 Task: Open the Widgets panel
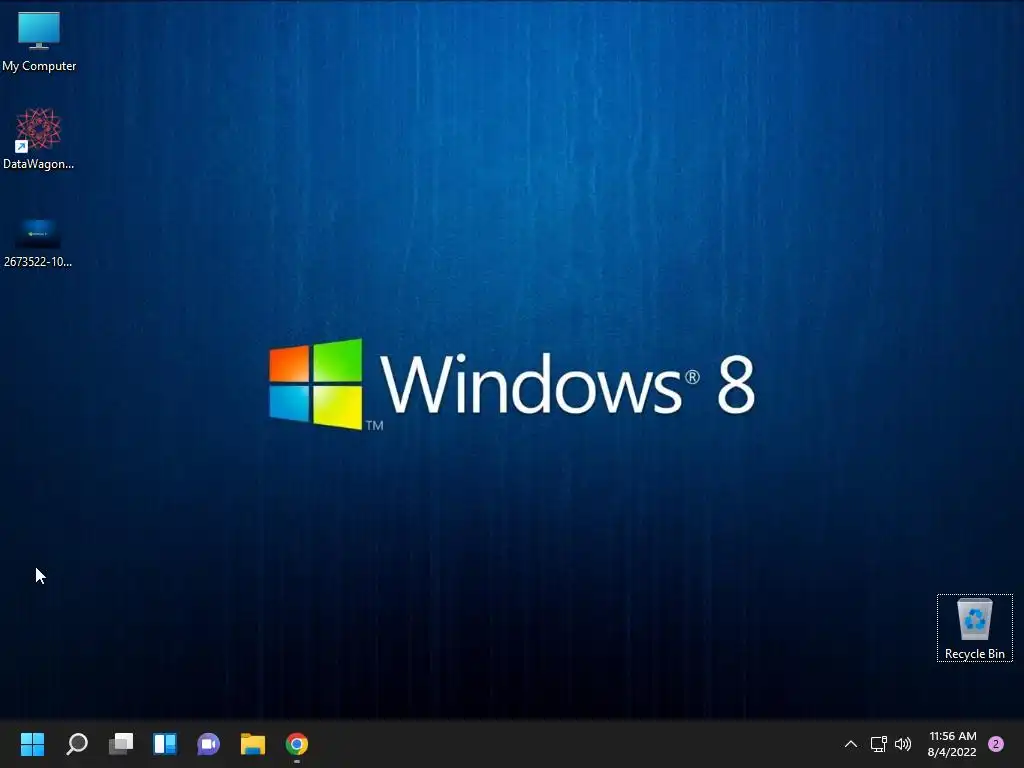pyautogui.click(x=165, y=744)
